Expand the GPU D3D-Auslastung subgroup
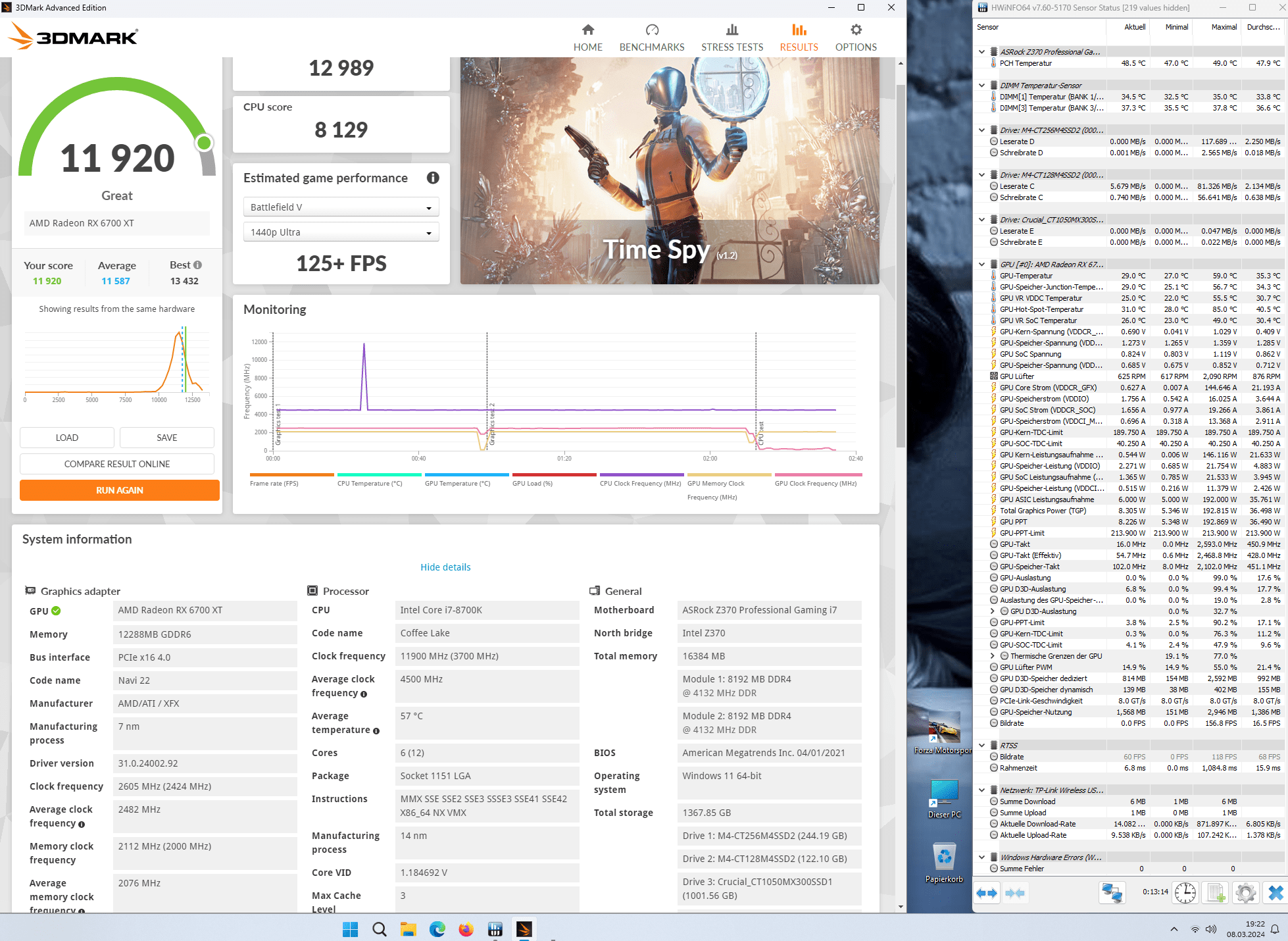This screenshot has width=1288, height=941. click(x=993, y=611)
